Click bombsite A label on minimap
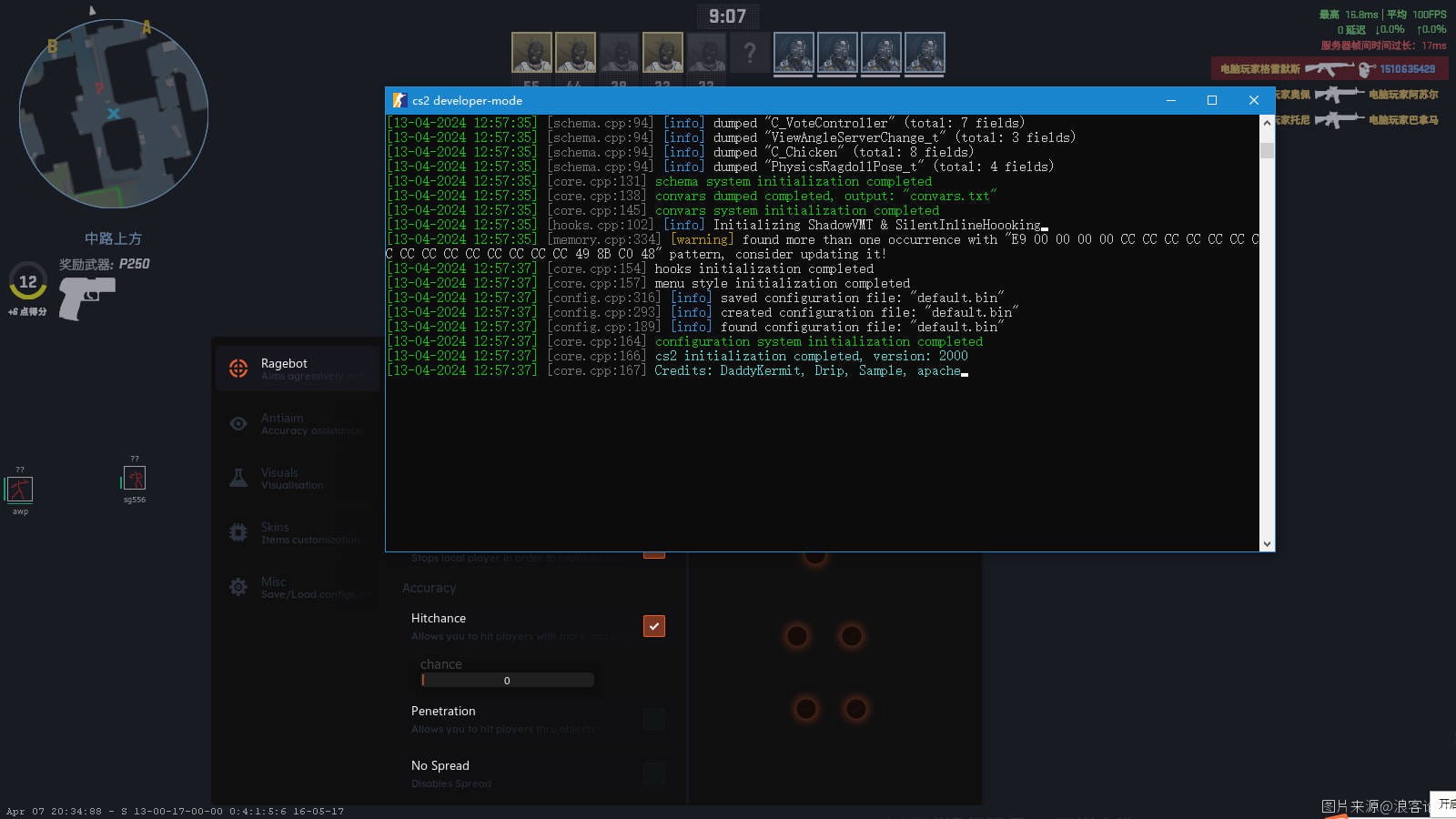1456x819 pixels. pyautogui.click(x=147, y=27)
